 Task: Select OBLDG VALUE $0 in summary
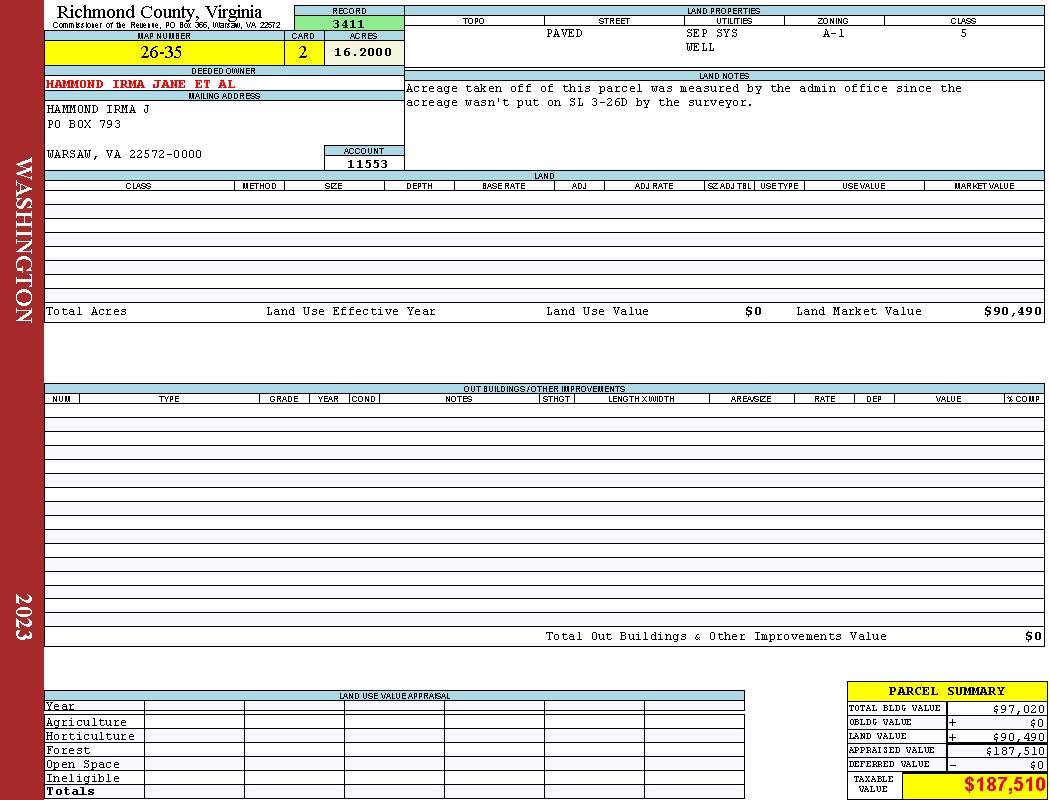(x=1037, y=723)
